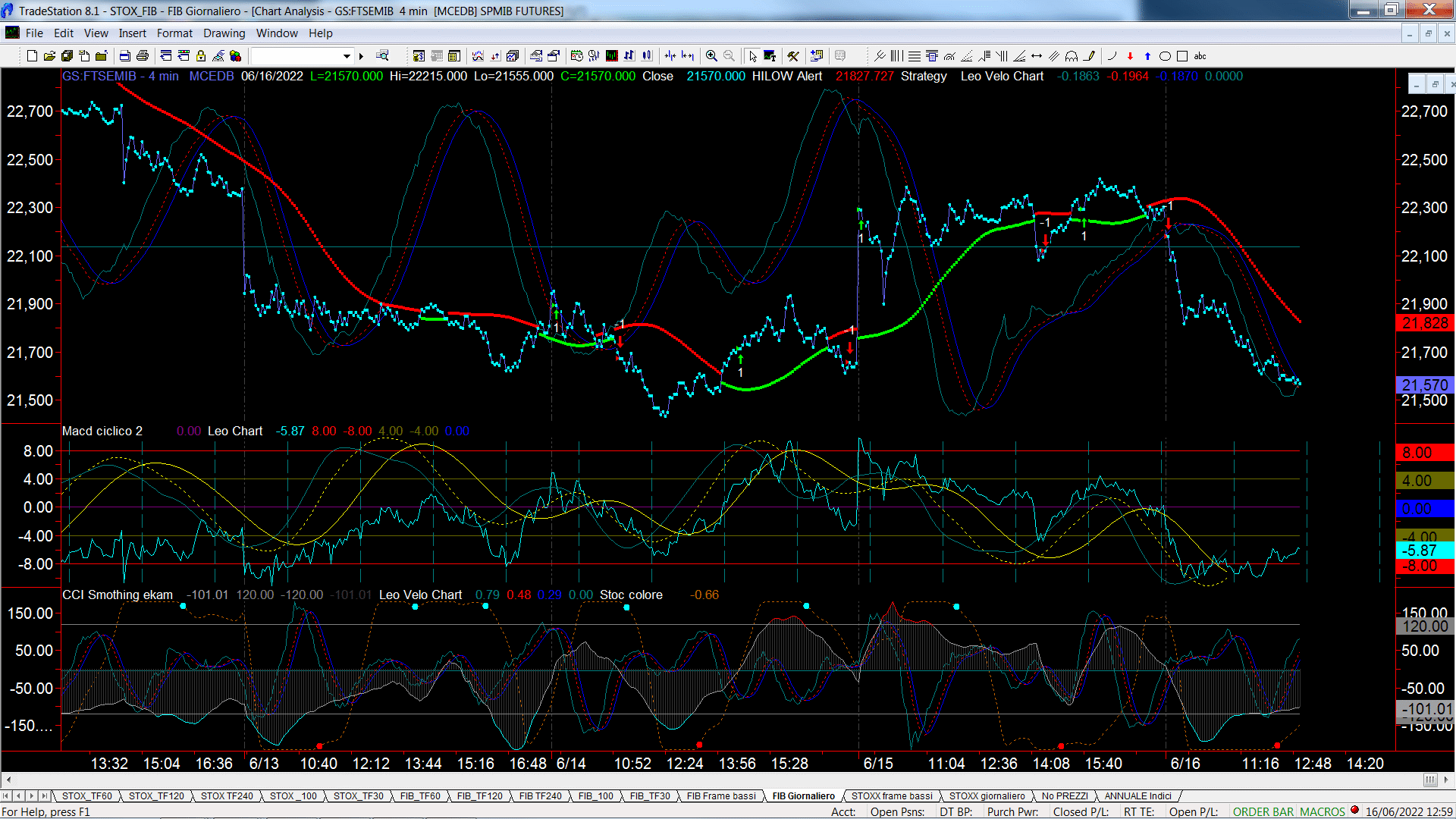
Task: Click the Macd ciclico 2 indicator label
Action: tap(102, 431)
